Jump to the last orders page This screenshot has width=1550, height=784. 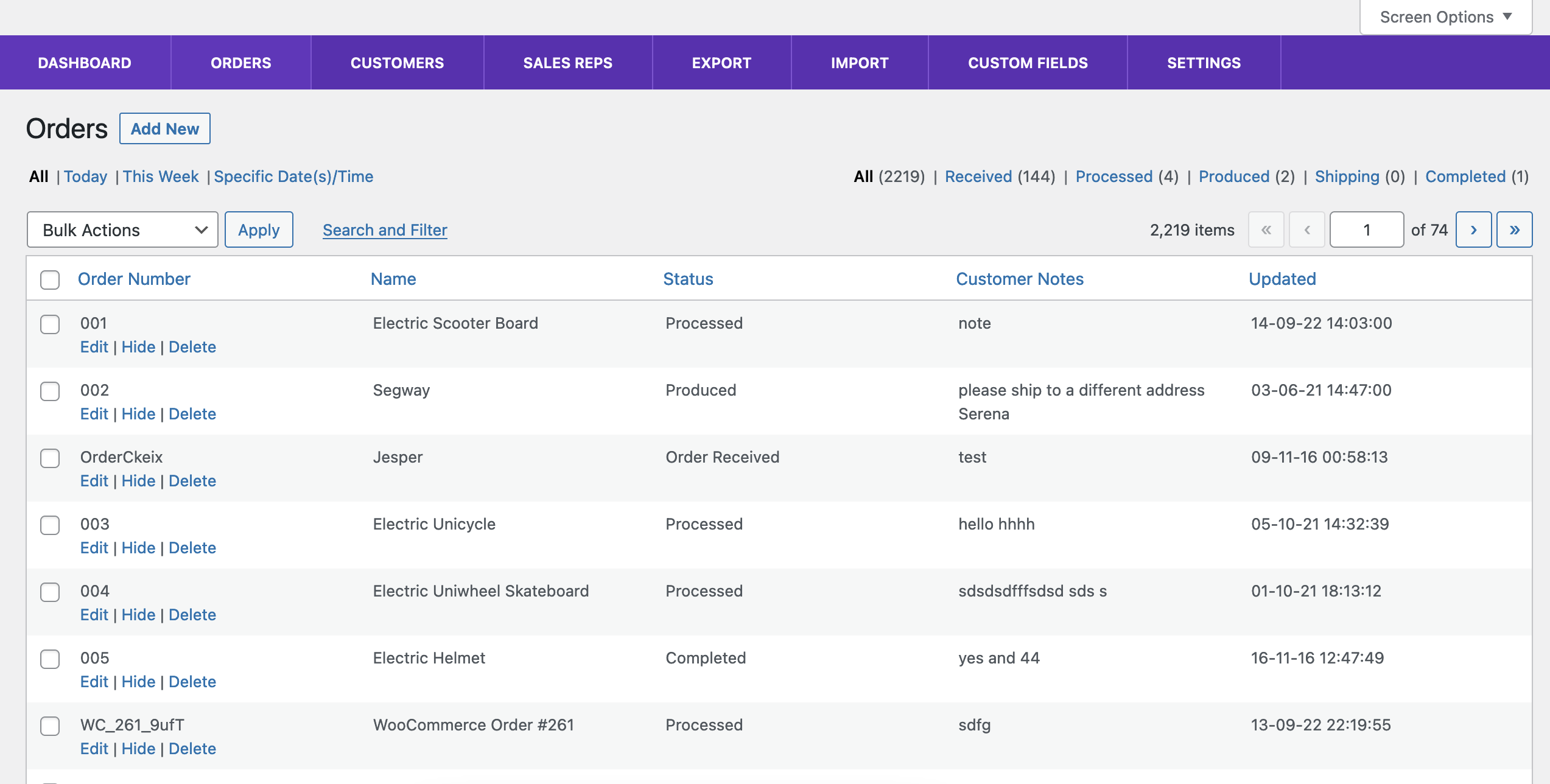[x=1514, y=229]
